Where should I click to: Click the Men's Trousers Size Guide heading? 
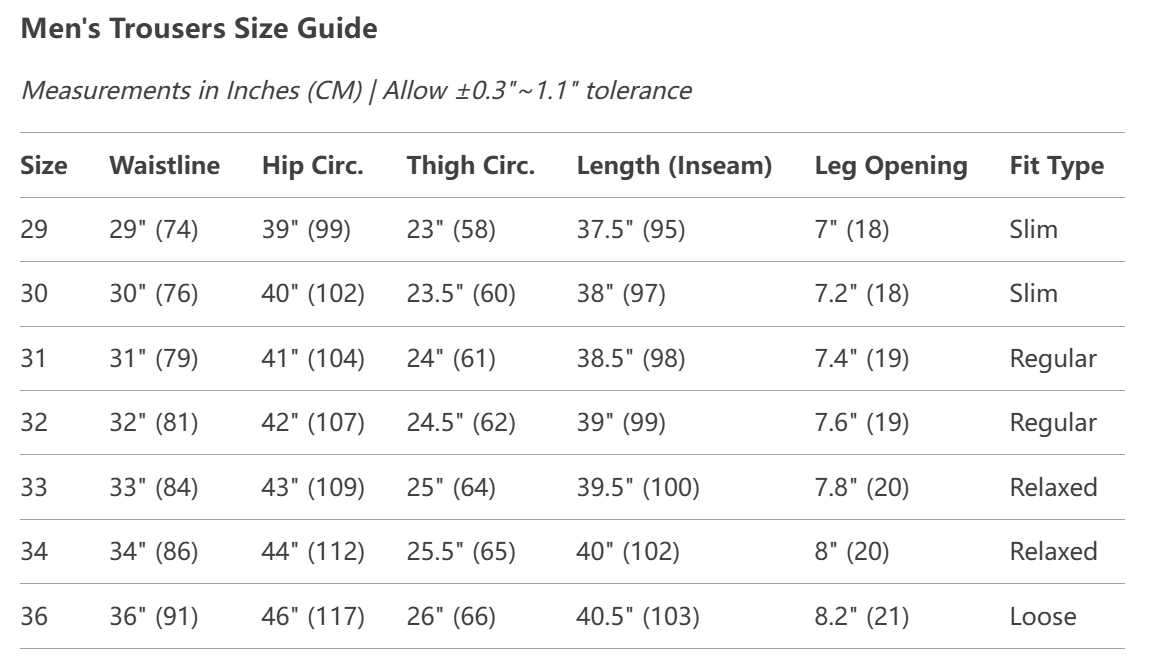coord(199,29)
